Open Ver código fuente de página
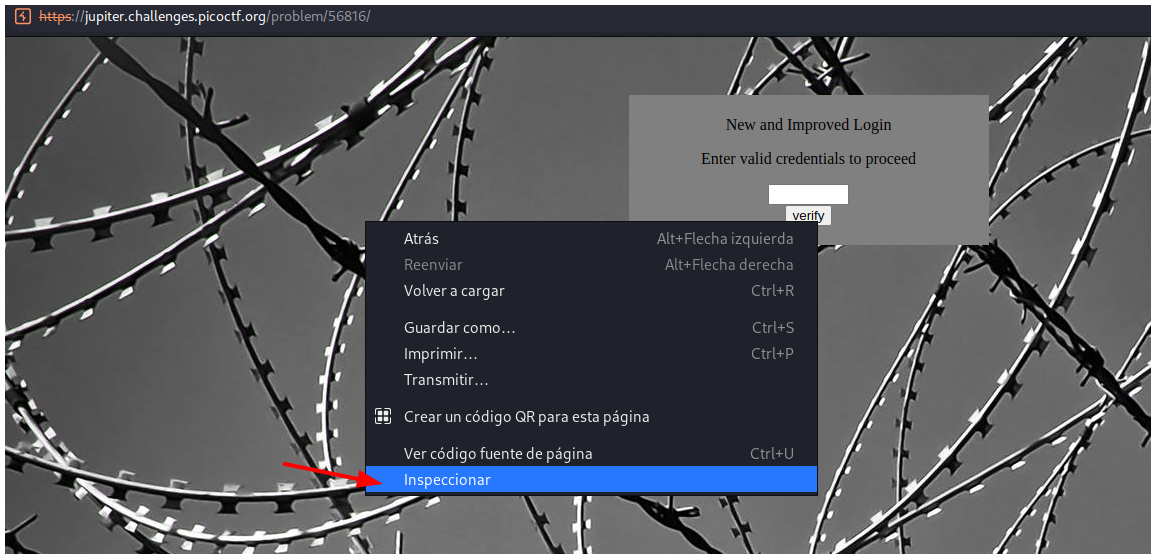The height and width of the screenshot is (559, 1156). click(x=498, y=454)
